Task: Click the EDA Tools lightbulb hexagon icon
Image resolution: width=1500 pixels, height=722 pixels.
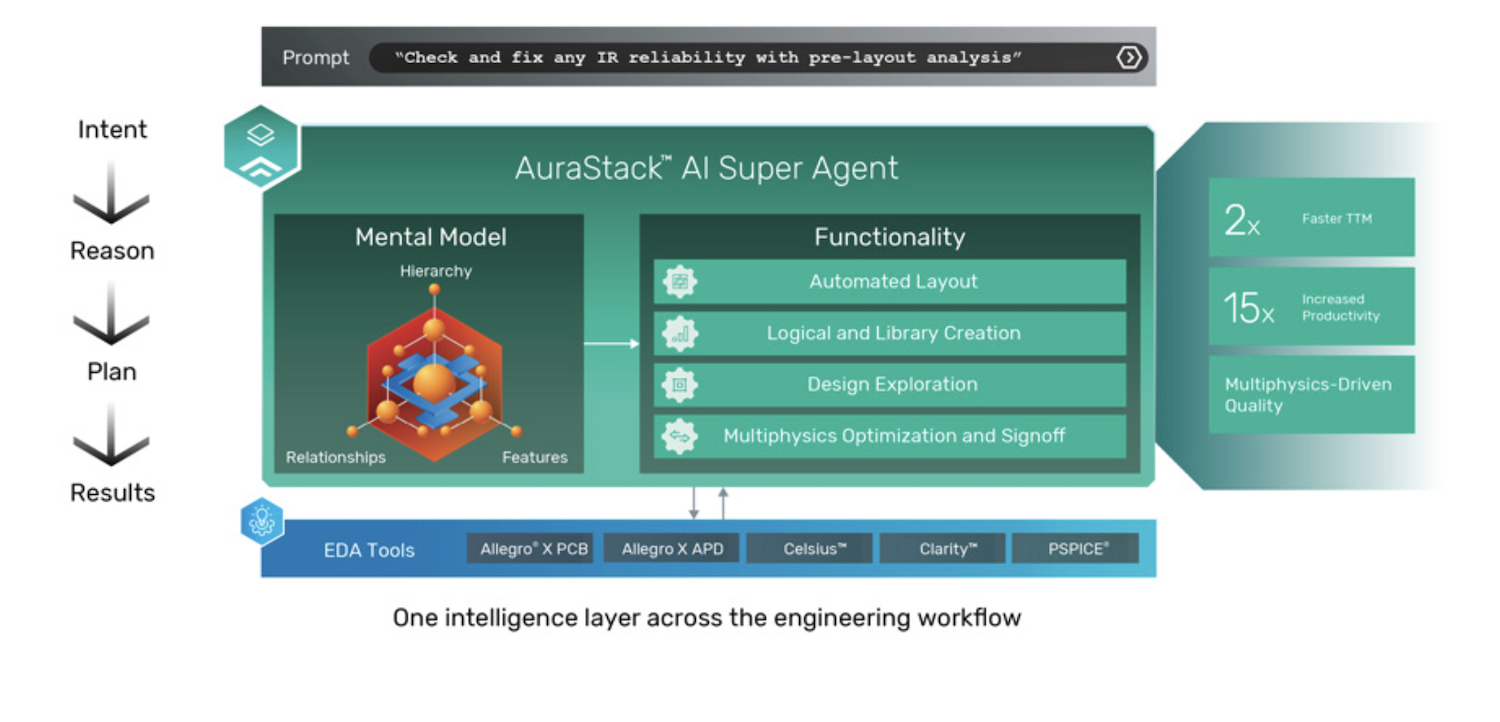Action: (x=262, y=522)
